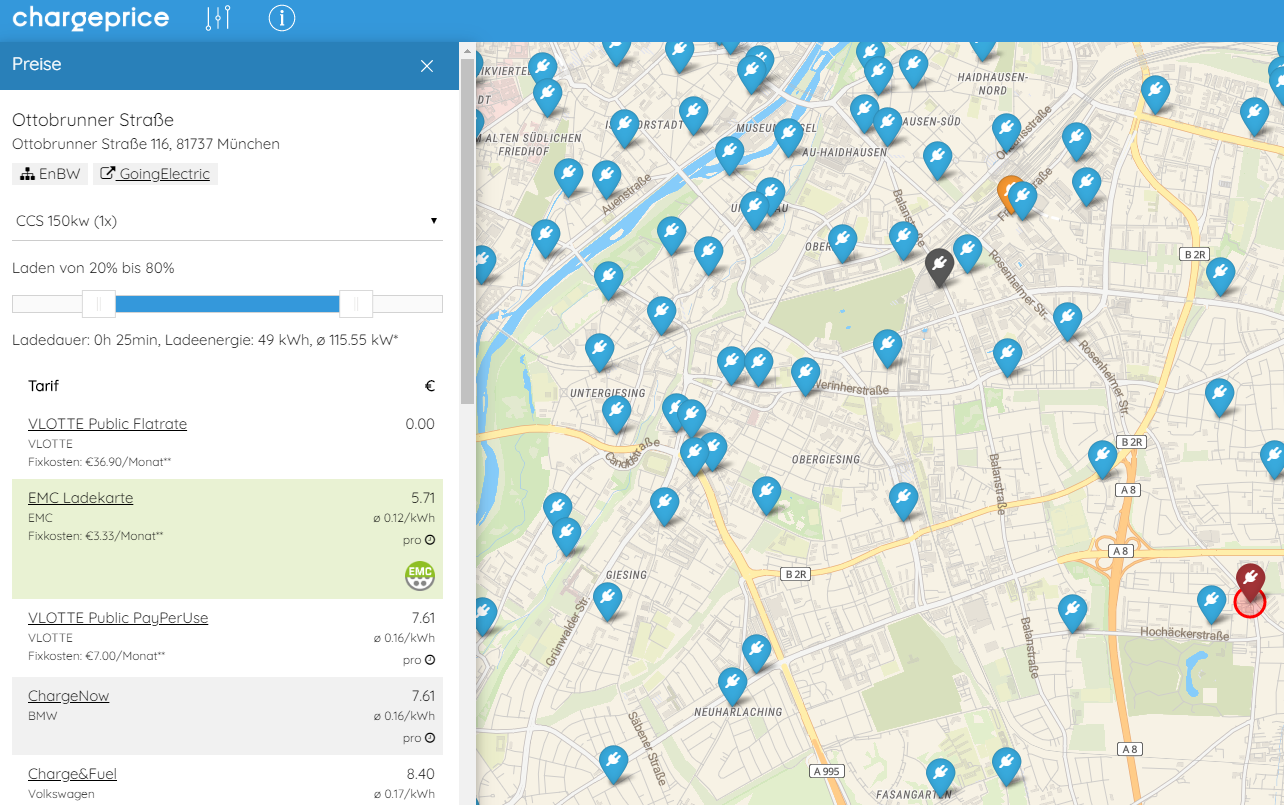Click the chargeprice logo
This screenshot has width=1284, height=805.
click(91, 18)
